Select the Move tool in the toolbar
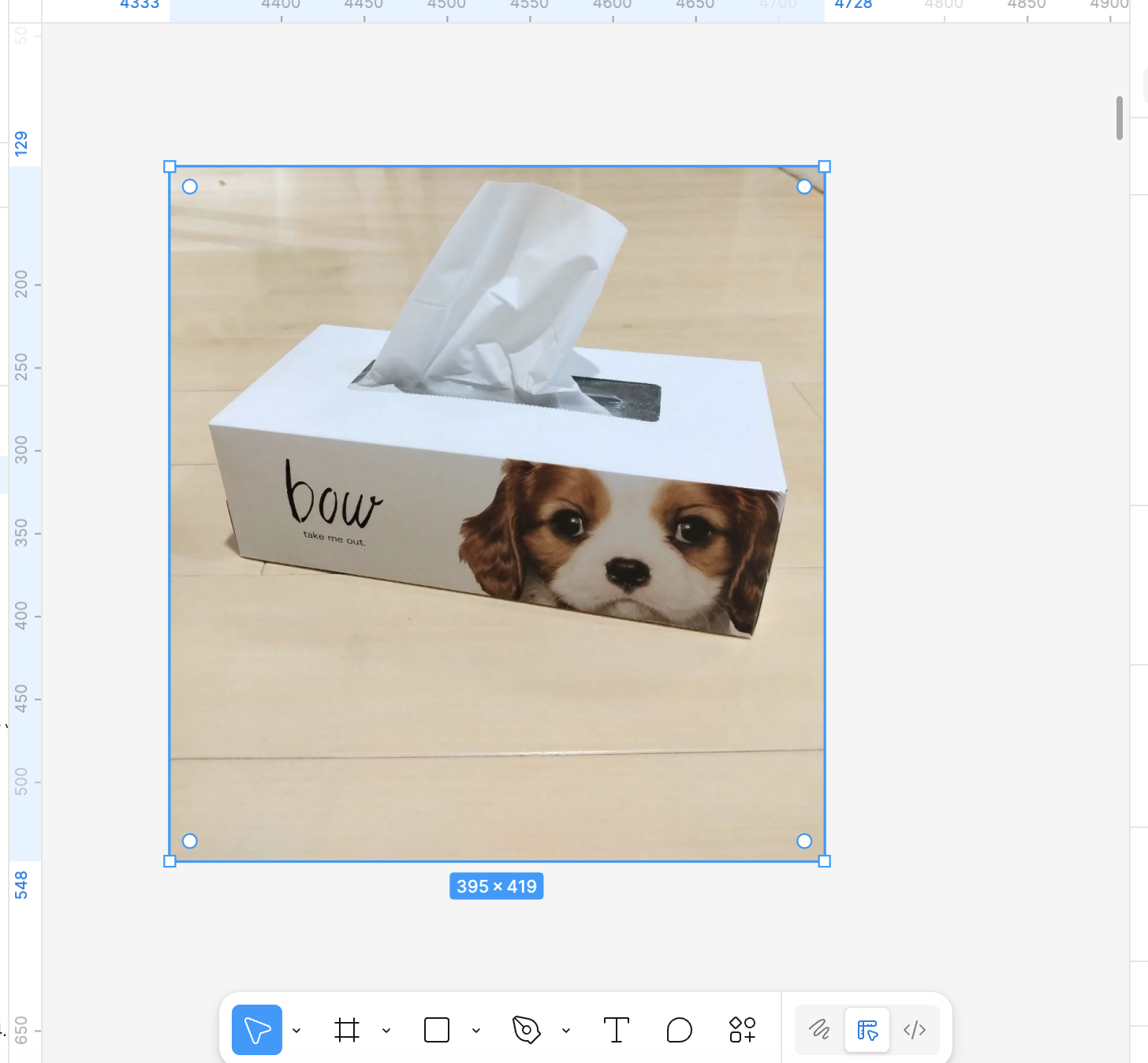 pyautogui.click(x=256, y=1030)
